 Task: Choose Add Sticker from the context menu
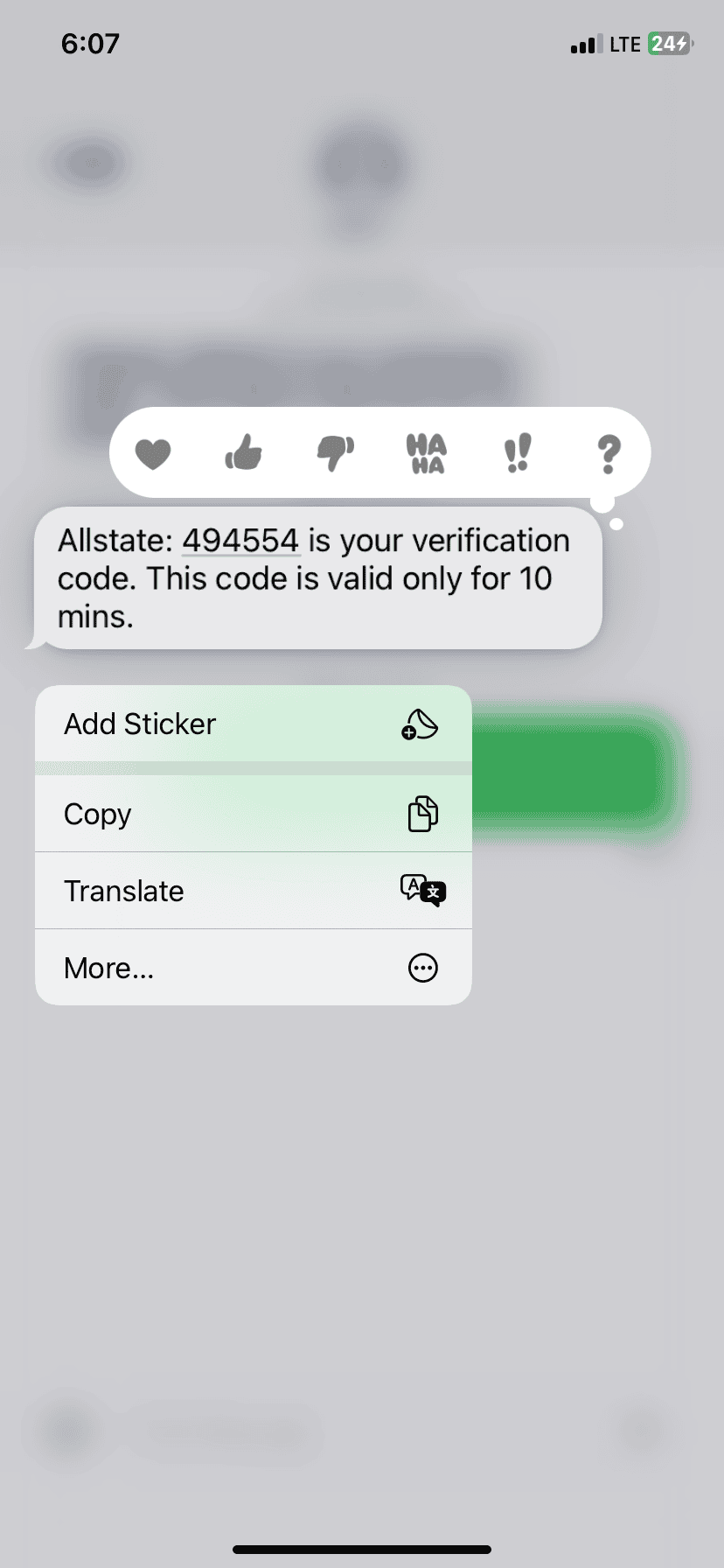pyautogui.click(x=254, y=724)
